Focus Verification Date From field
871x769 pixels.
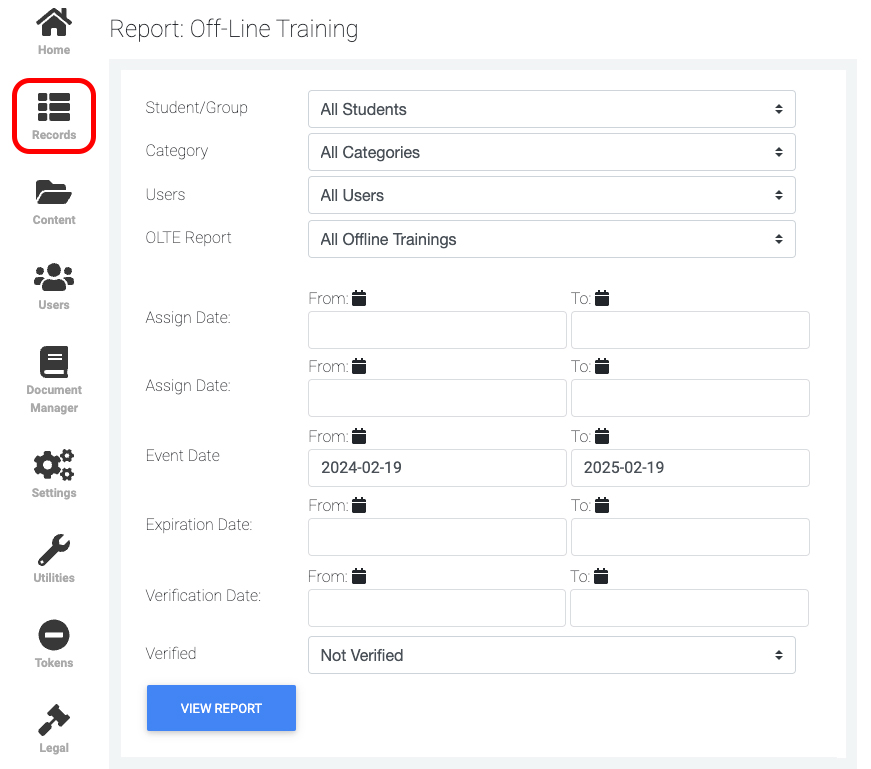(x=437, y=608)
